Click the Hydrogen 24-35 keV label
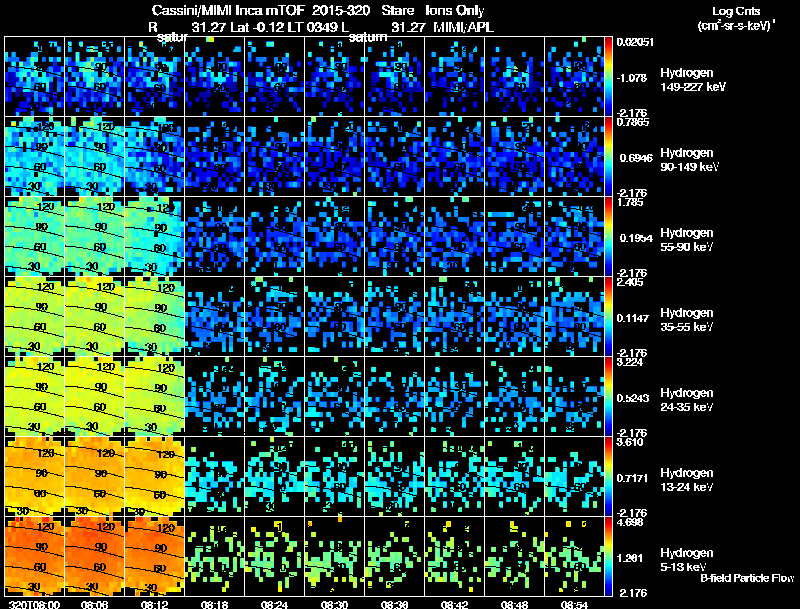800x609 pixels. [x=686, y=400]
